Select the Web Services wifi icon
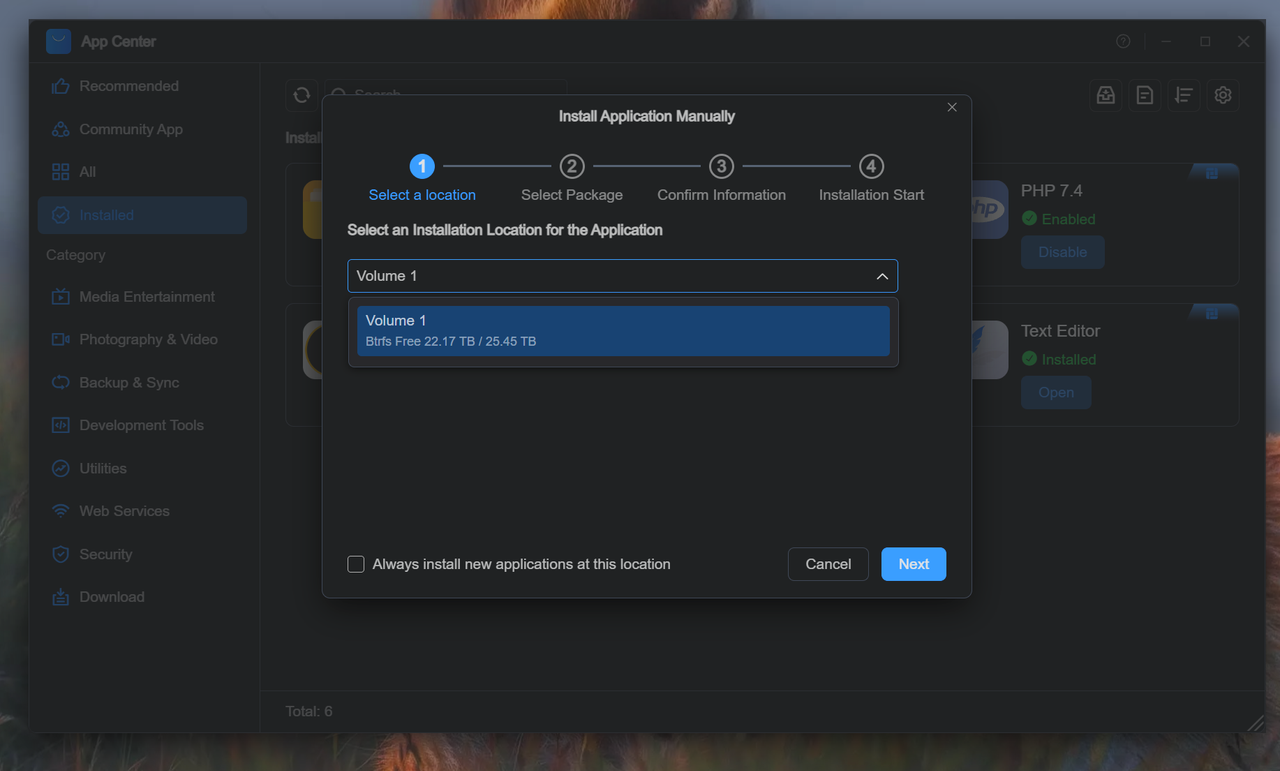This screenshot has height=771, width=1280. coord(60,511)
